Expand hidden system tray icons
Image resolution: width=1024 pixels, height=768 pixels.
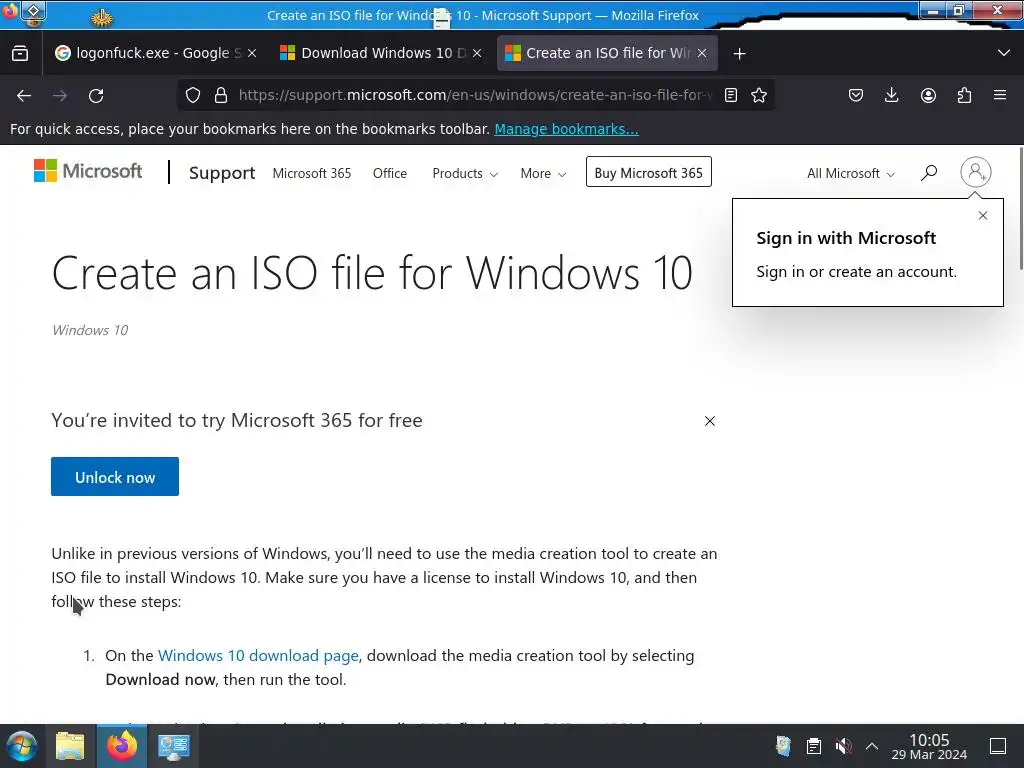pyautogui.click(x=872, y=746)
